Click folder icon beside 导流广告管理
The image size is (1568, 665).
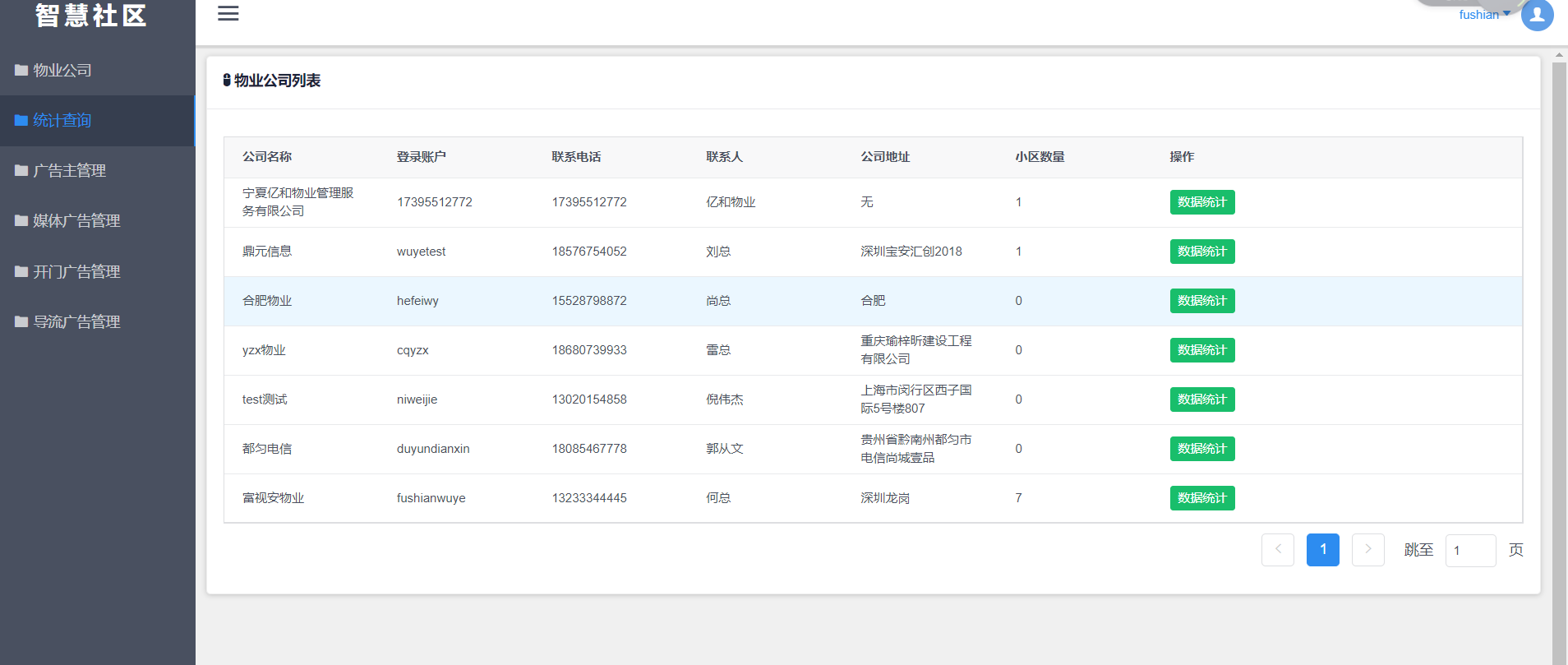click(21, 321)
